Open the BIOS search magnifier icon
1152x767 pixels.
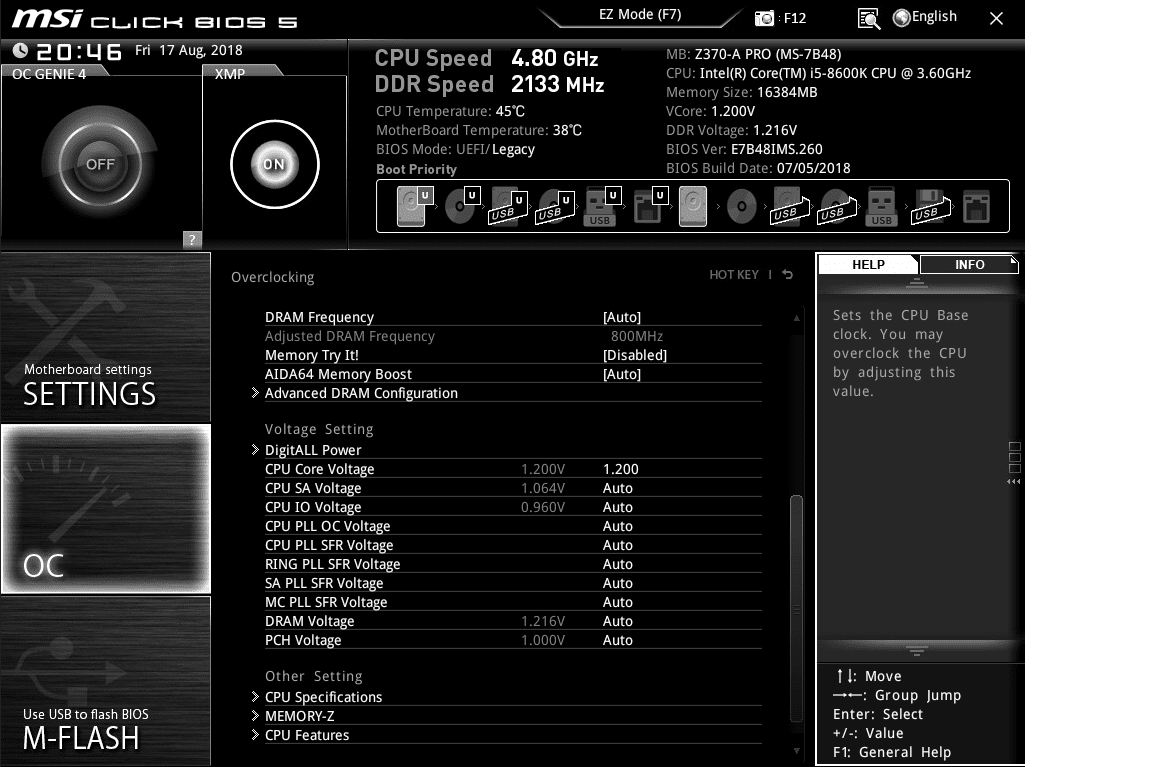(x=869, y=18)
